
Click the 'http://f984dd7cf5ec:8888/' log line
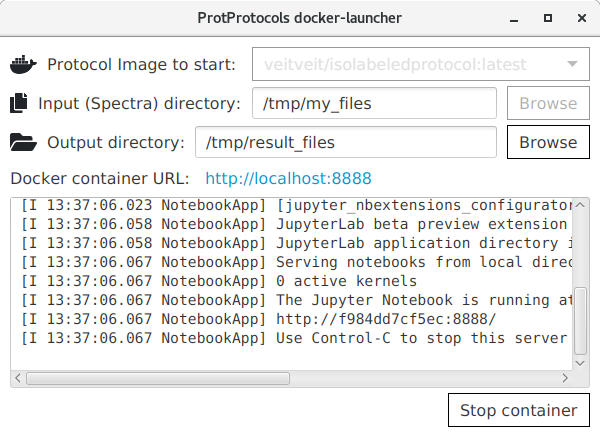(258, 319)
